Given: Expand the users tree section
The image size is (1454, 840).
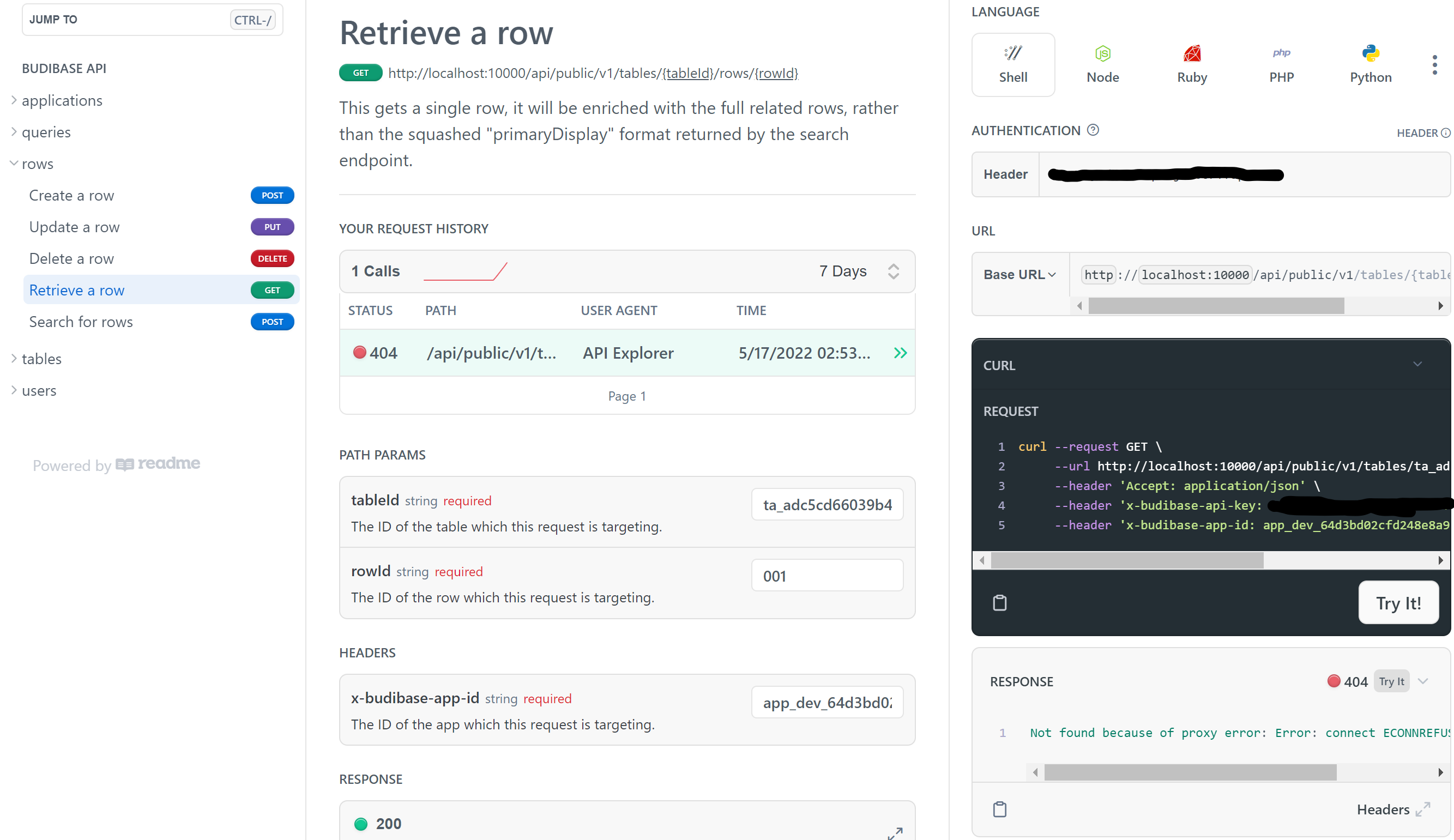Looking at the screenshot, I should coord(14,390).
